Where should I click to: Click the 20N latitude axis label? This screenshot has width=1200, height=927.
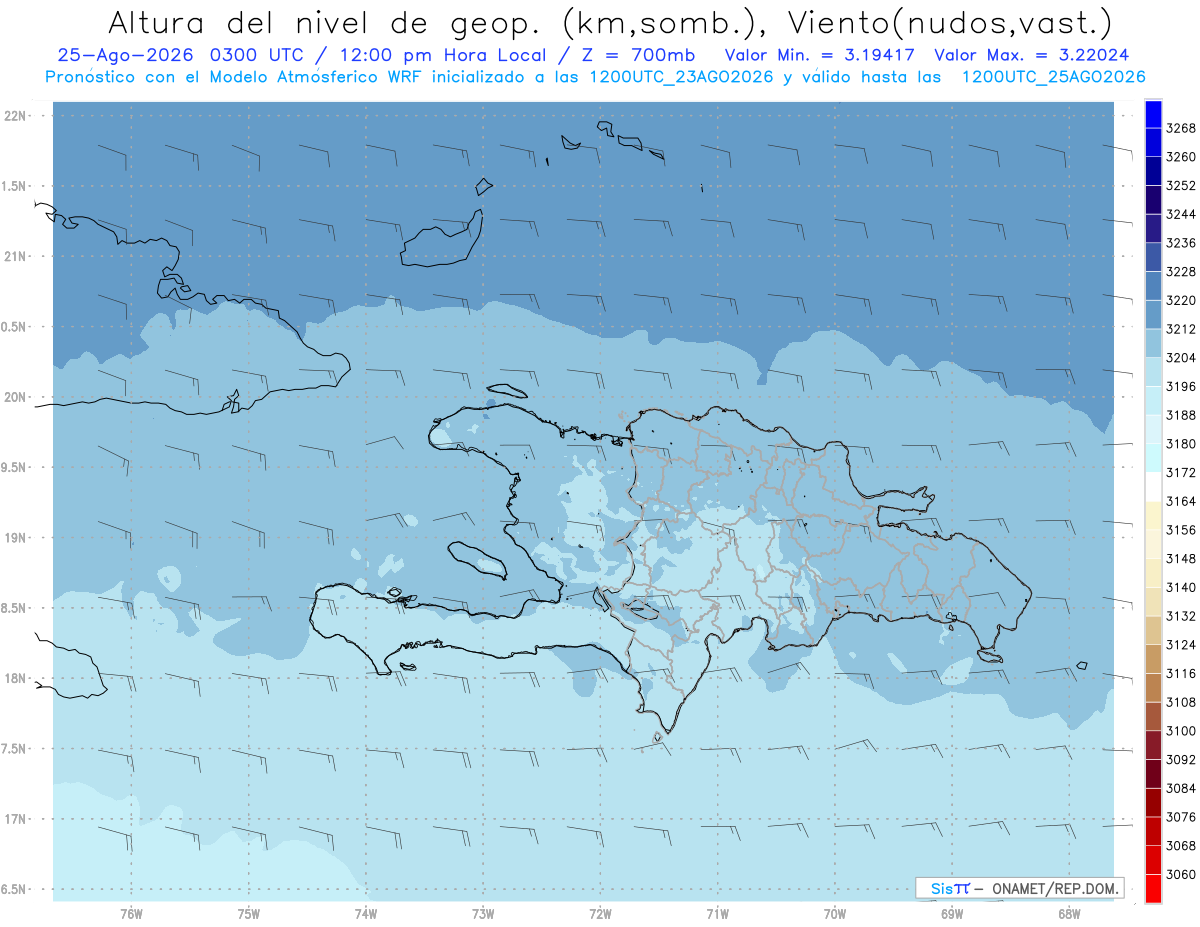pyautogui.click(x=15, y=397)
